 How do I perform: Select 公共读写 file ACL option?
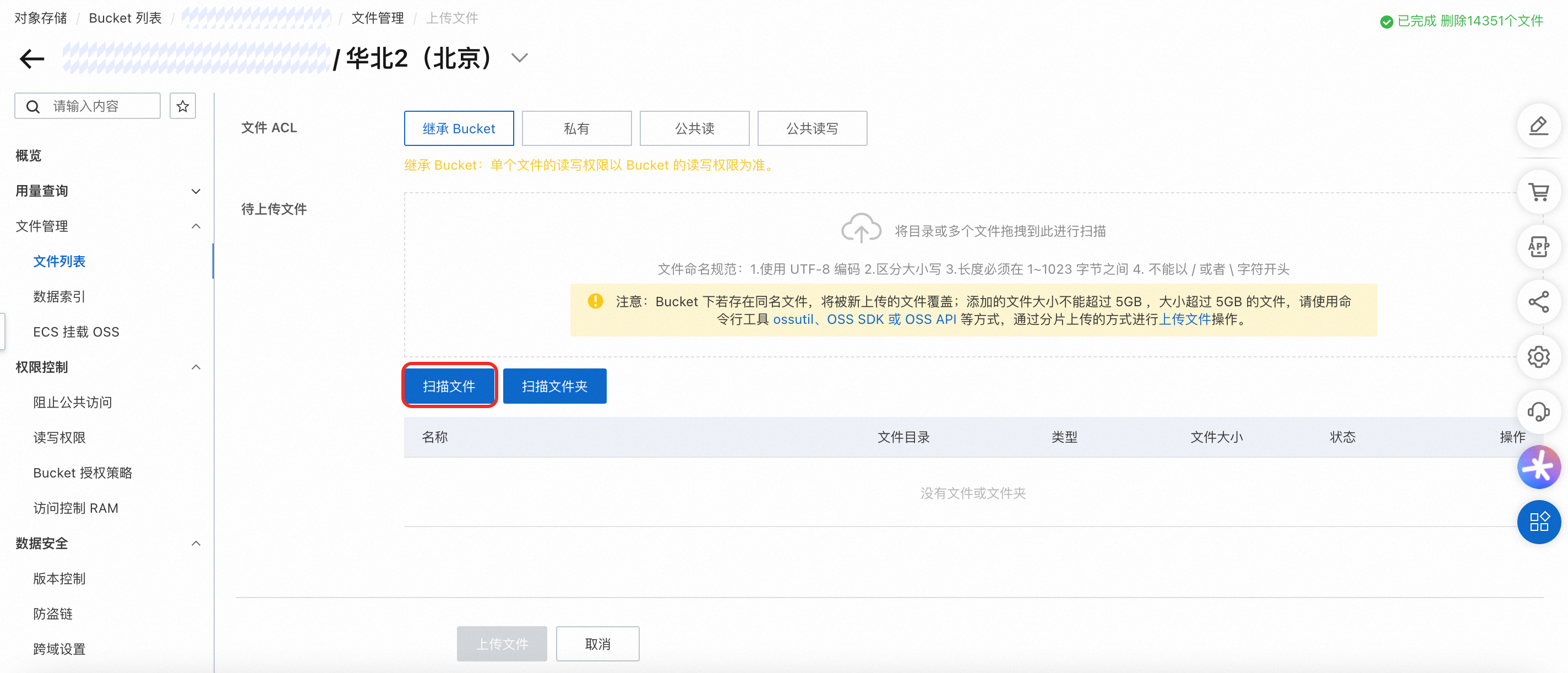(x=812, y=128)
